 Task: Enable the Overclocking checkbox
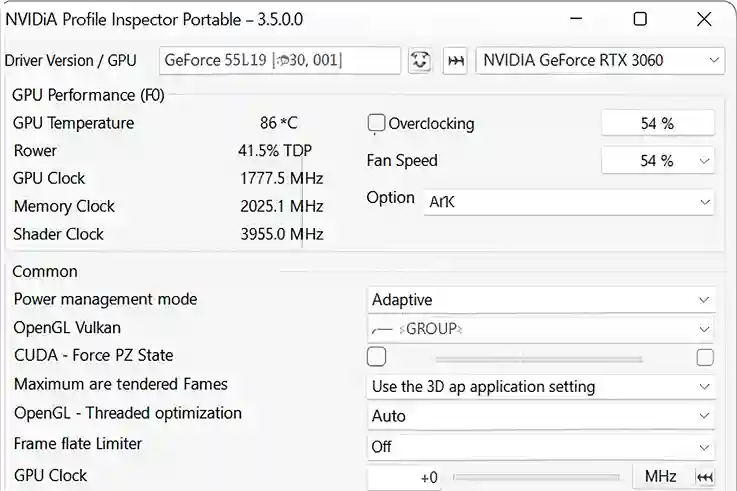pyautogui.click(x=376, y=123)
